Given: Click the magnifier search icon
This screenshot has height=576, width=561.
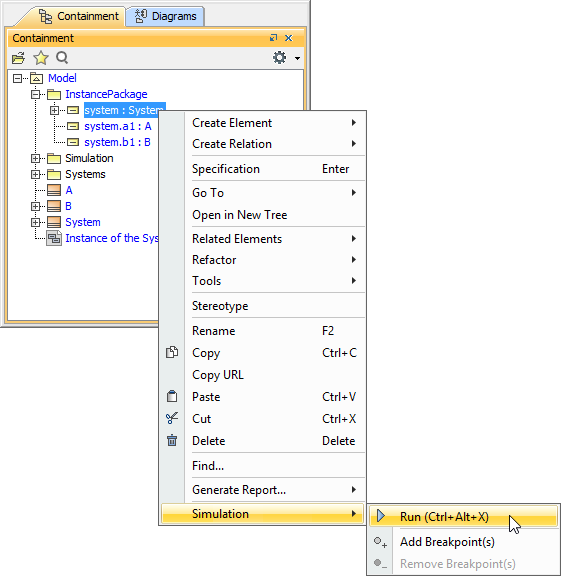Looking at the screenshot, I should (62, 58).
